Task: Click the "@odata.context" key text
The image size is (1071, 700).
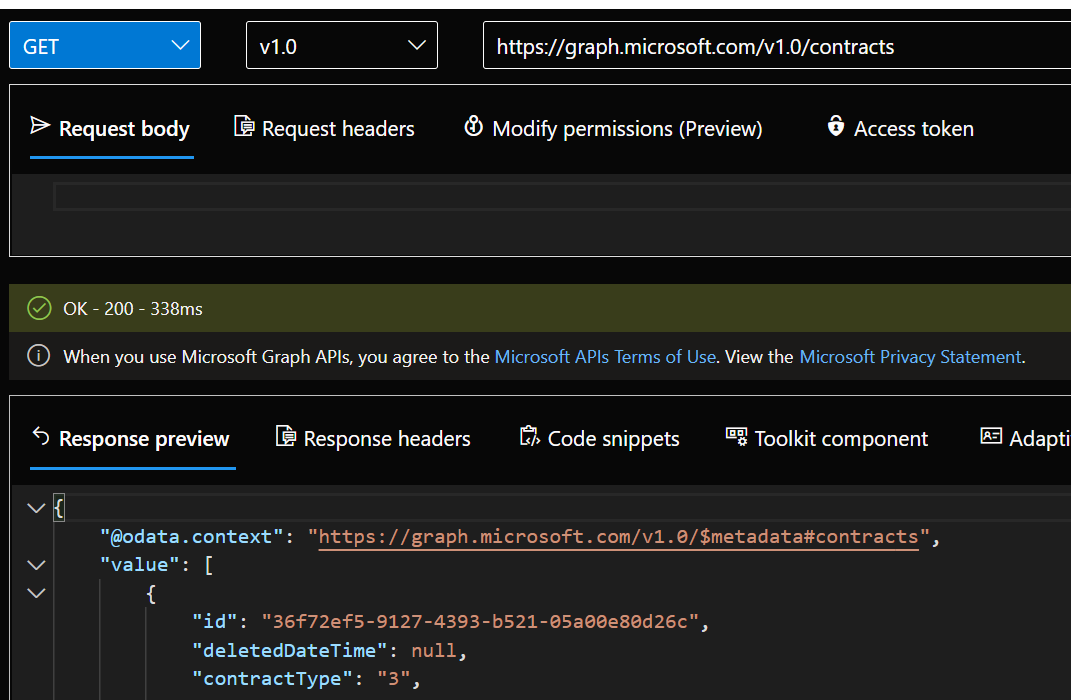Action: [191, 537]
